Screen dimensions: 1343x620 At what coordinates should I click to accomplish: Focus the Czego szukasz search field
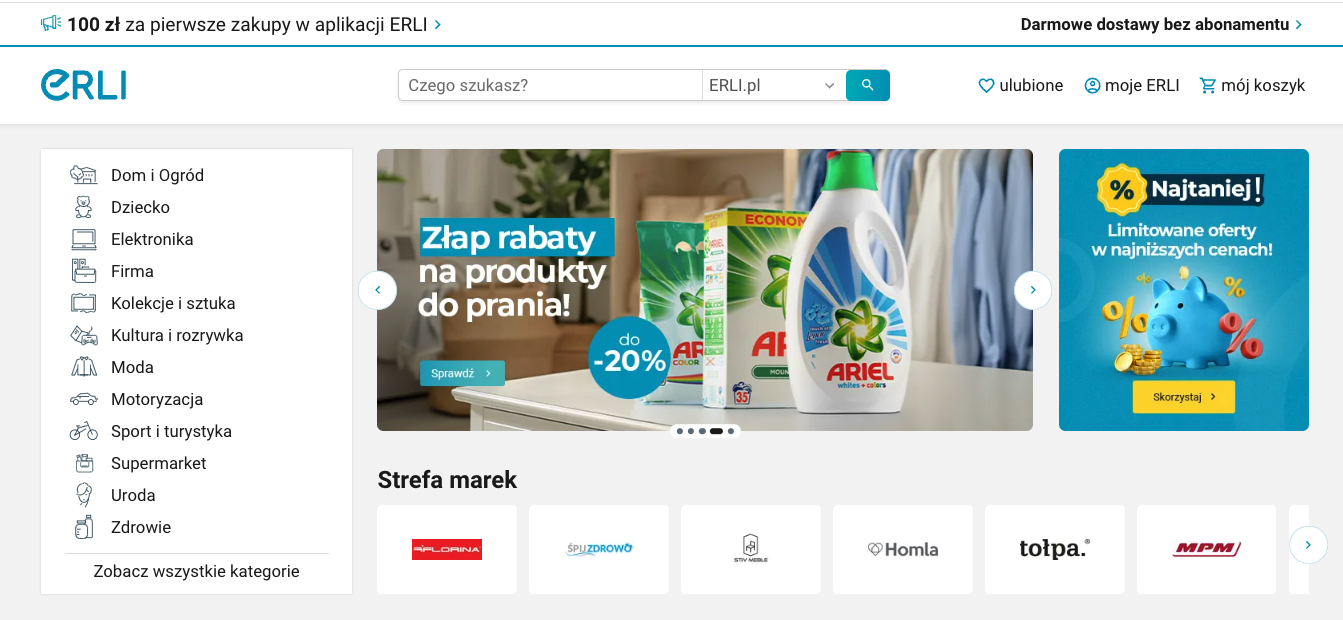(550, 85)
